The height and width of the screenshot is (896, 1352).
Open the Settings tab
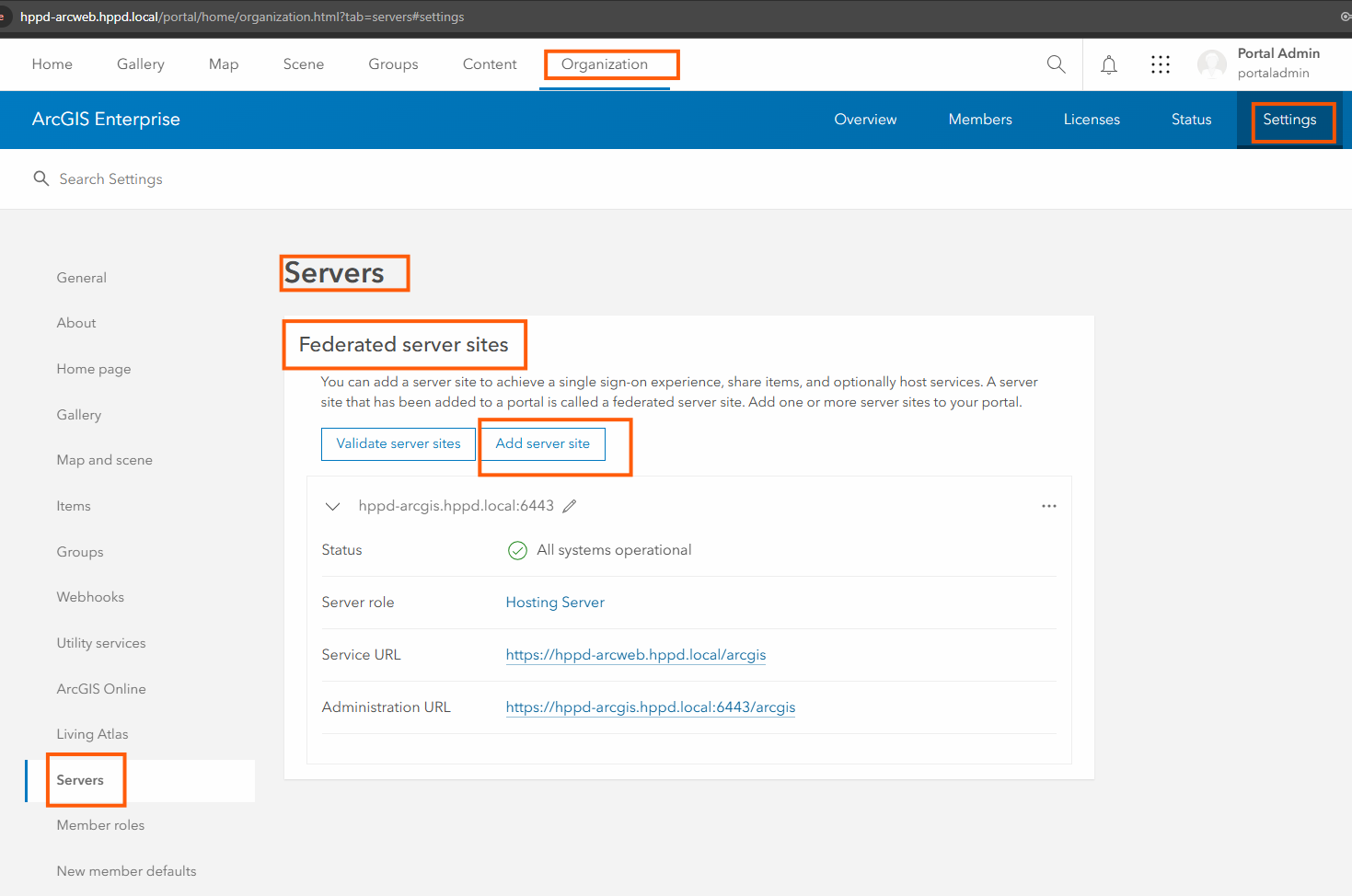coord(1288,120)
